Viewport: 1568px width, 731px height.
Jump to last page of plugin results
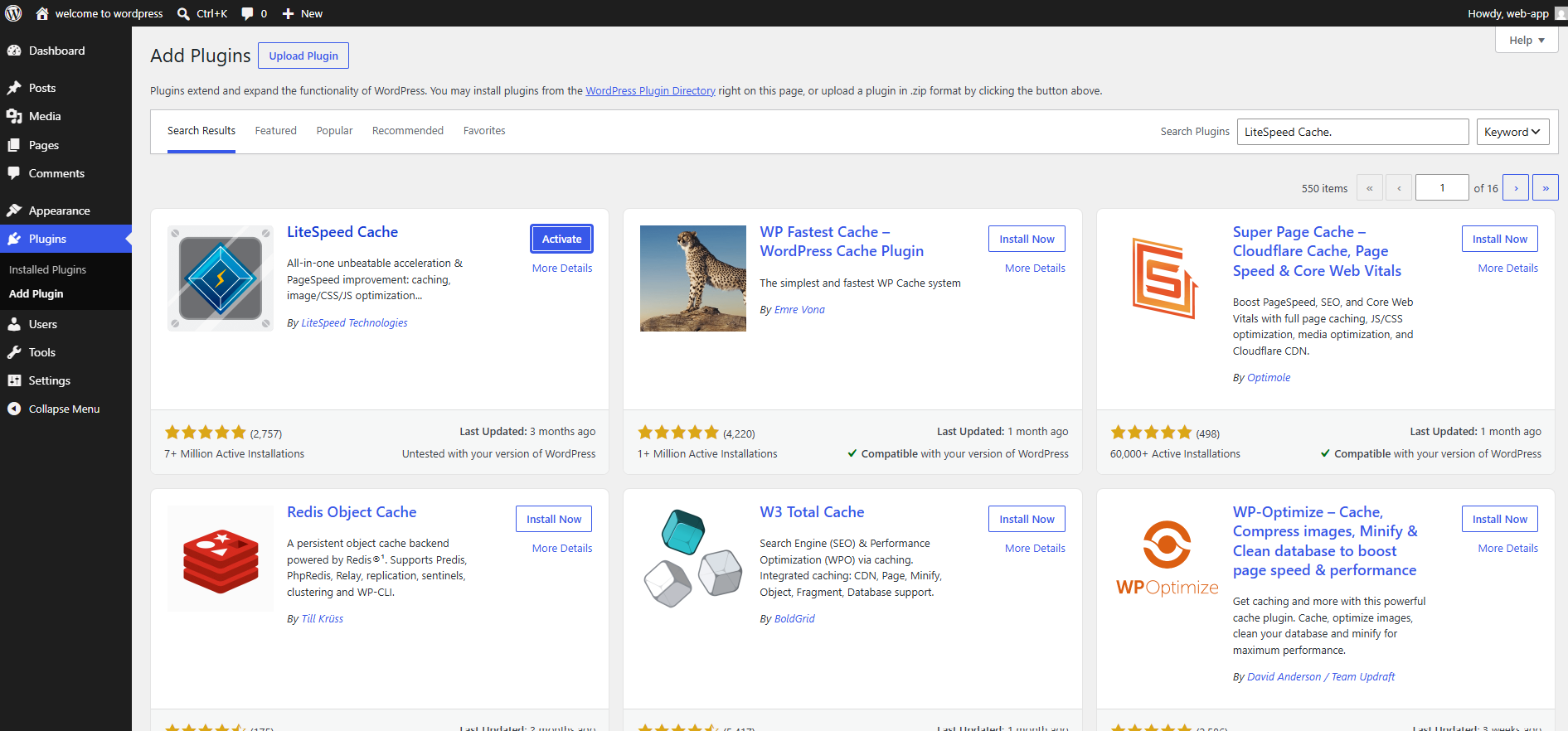pyautogui.click(x=1546, y=187)
